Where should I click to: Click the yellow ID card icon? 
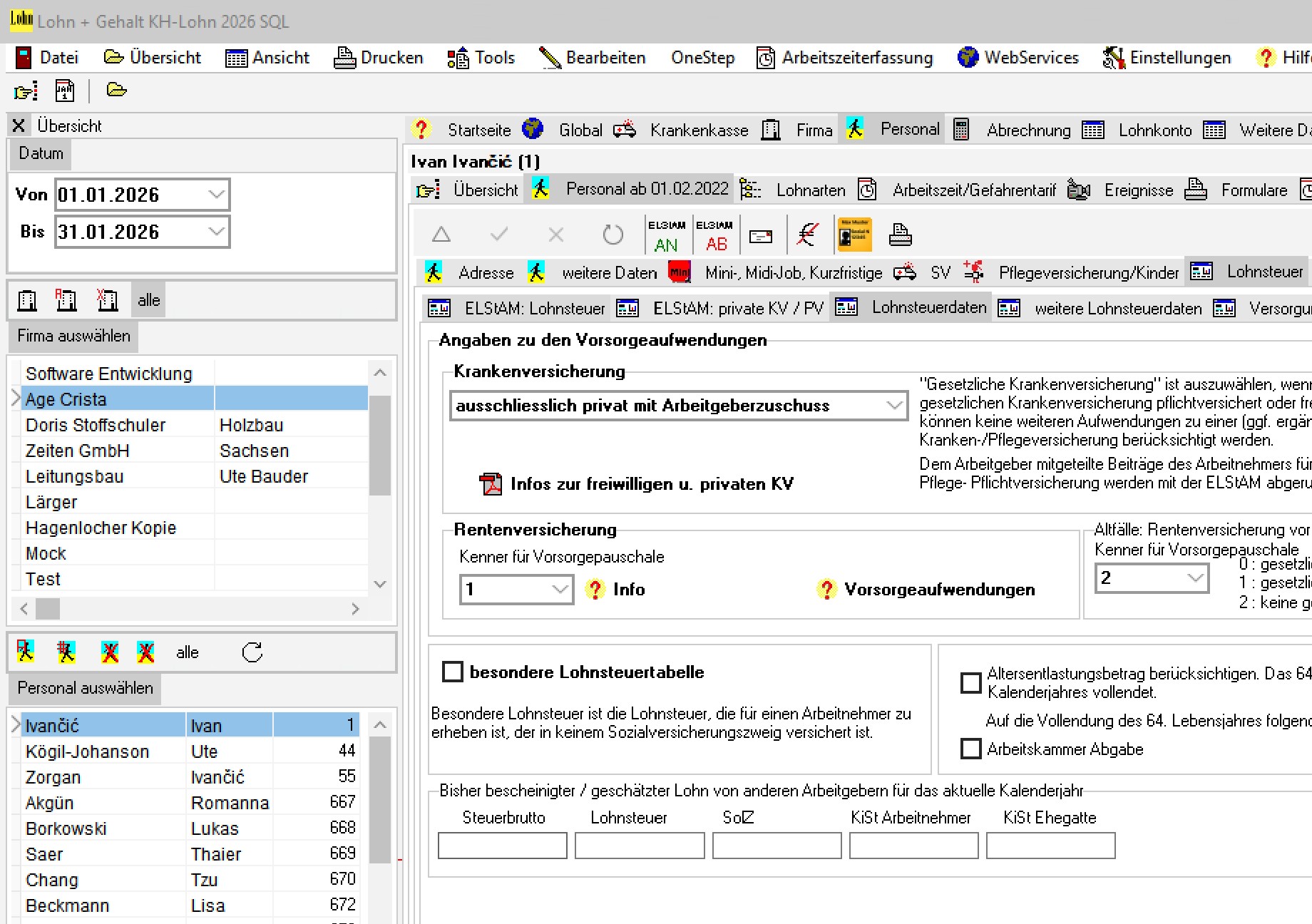pyautogui.click(x=854, y=235)
